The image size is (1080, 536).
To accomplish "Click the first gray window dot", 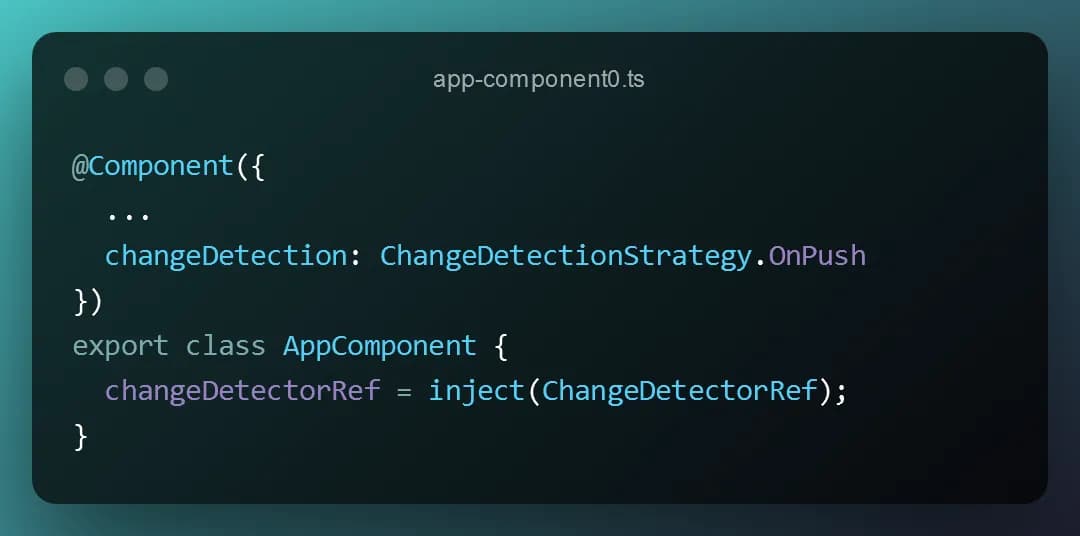I will point(76,79).
